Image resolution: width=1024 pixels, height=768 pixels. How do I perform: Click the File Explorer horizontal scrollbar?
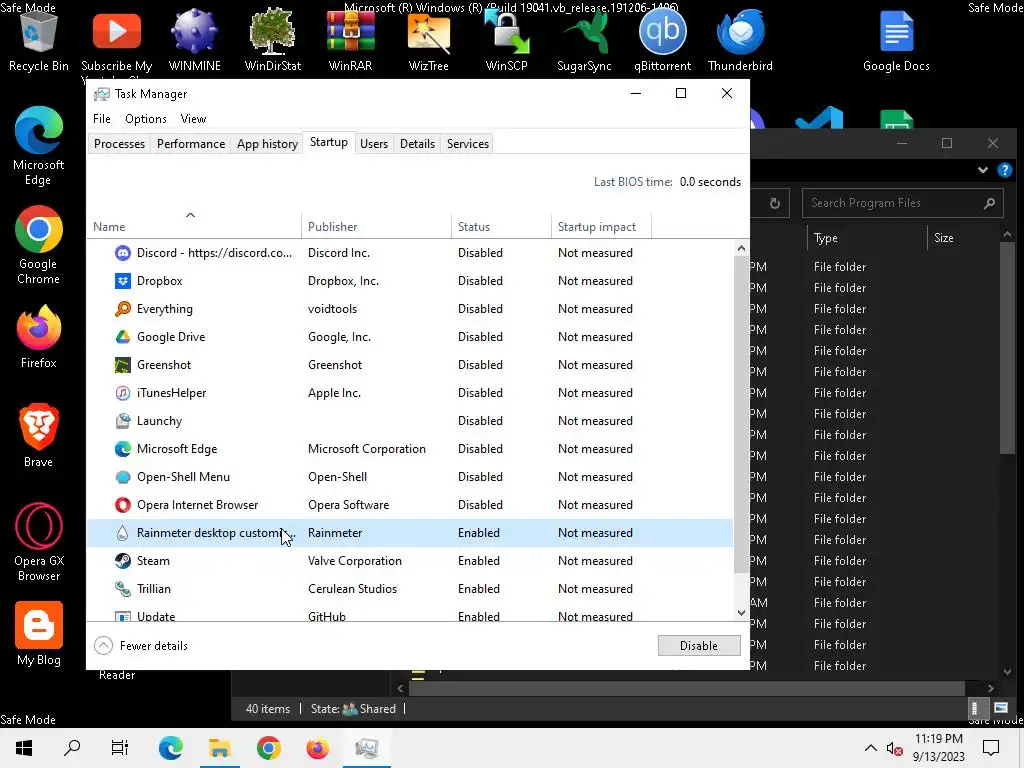pyautogui.click(x=687, y=688)
